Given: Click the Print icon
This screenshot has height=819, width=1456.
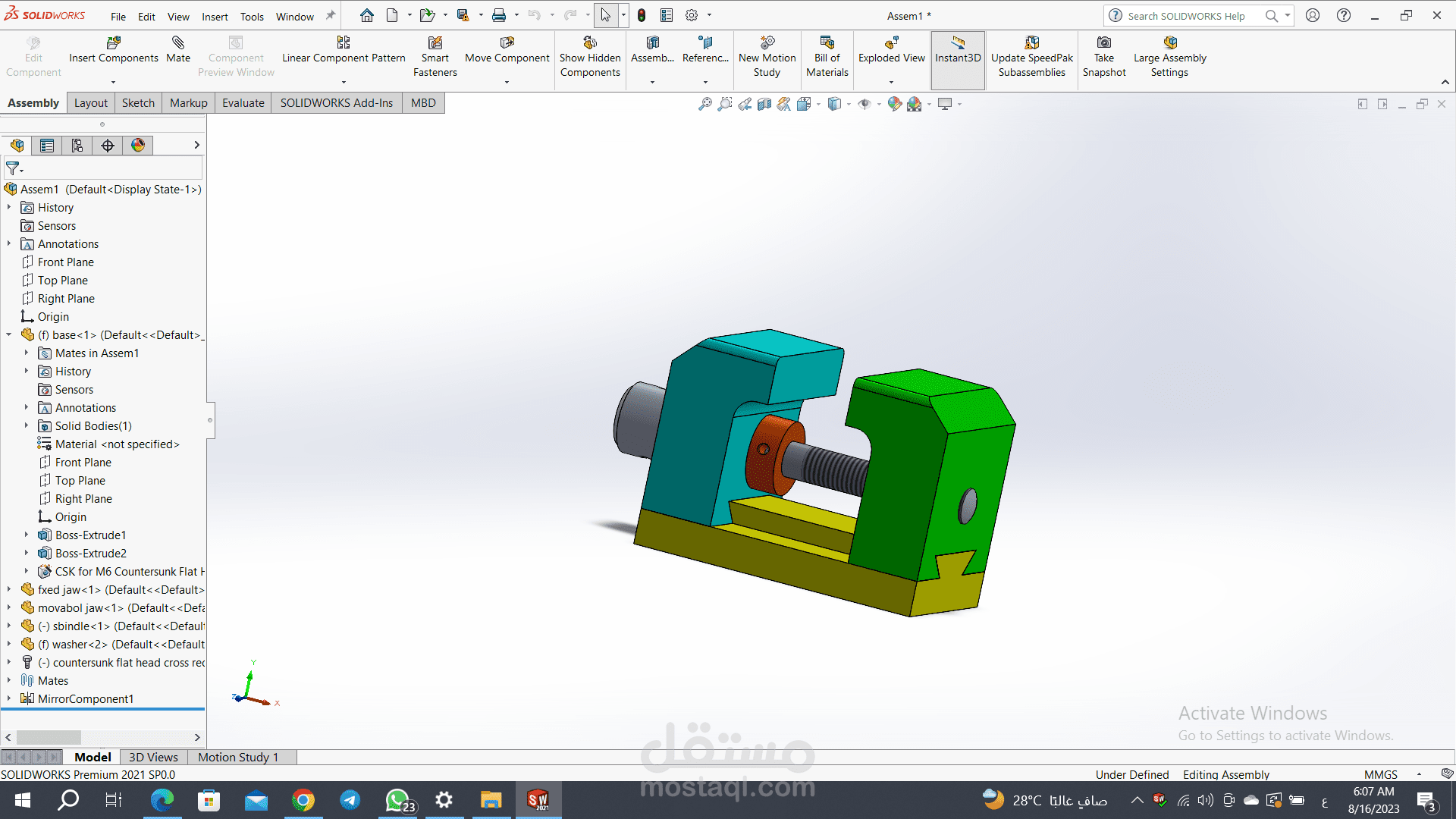Looking at the screenshot, I should click(499, 15).
